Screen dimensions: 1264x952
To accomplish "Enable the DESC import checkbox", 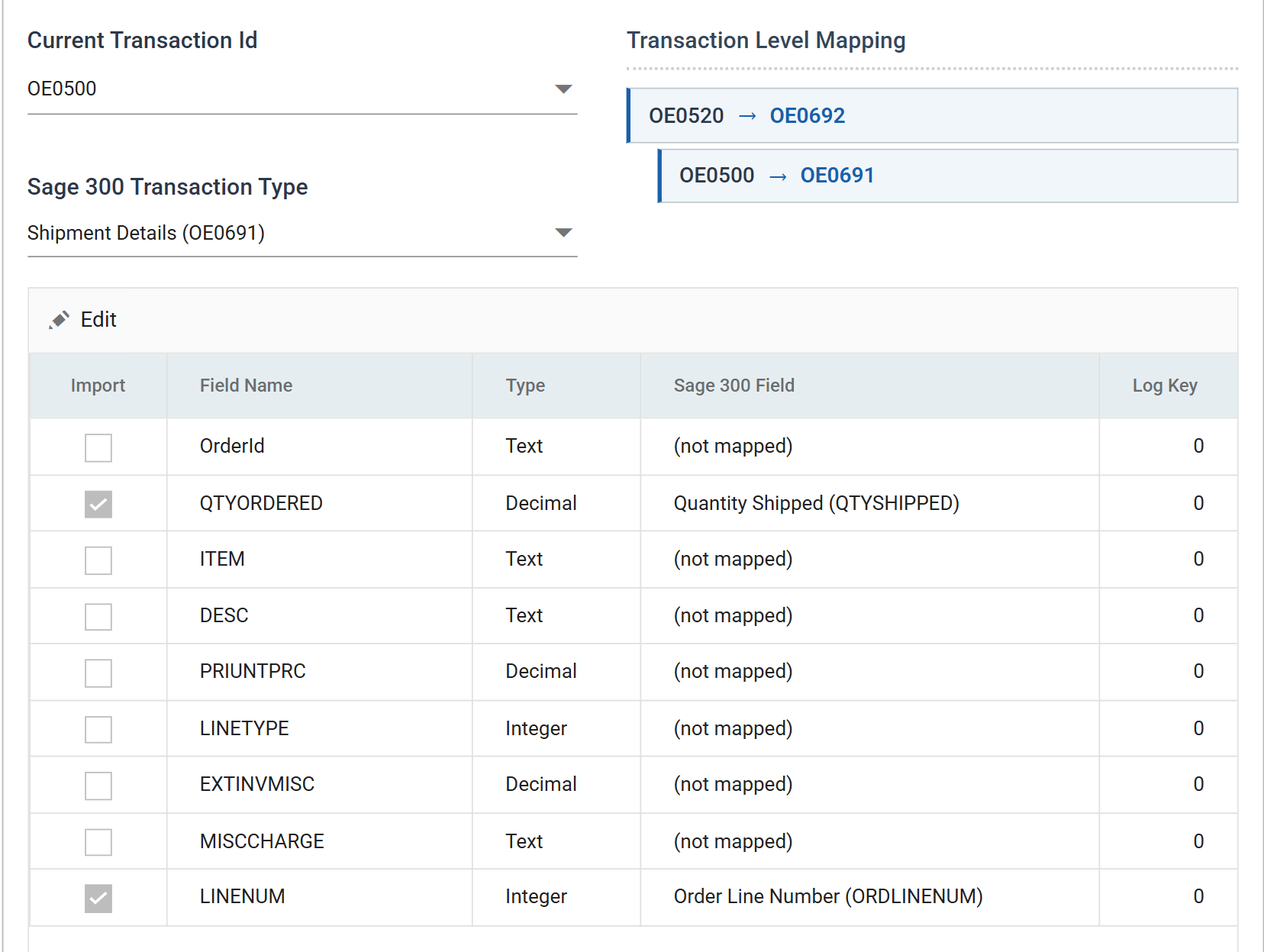I will point(98,616).
